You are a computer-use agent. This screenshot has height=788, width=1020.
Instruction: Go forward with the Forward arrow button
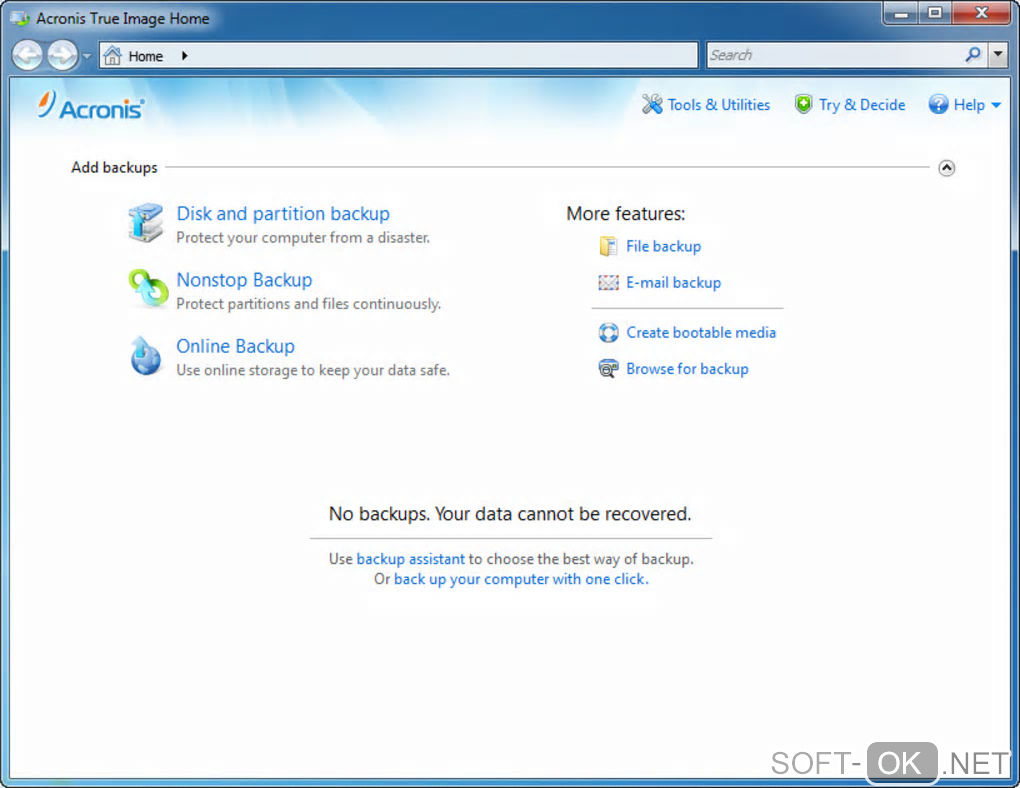(62, 55)
